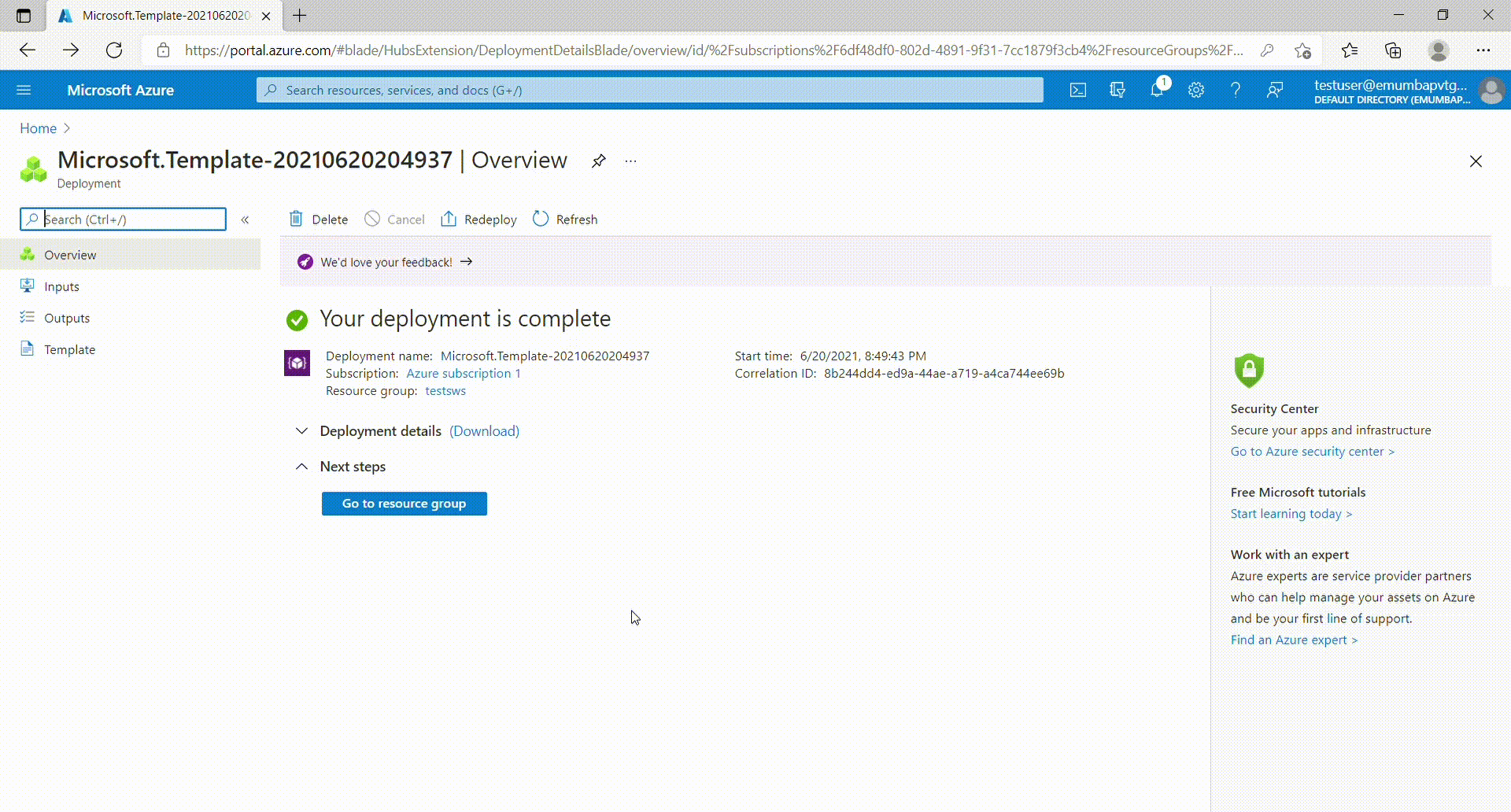Open the notifications bell
The width and height of the screenshot is (1511, 812).
click(1157, 90)
